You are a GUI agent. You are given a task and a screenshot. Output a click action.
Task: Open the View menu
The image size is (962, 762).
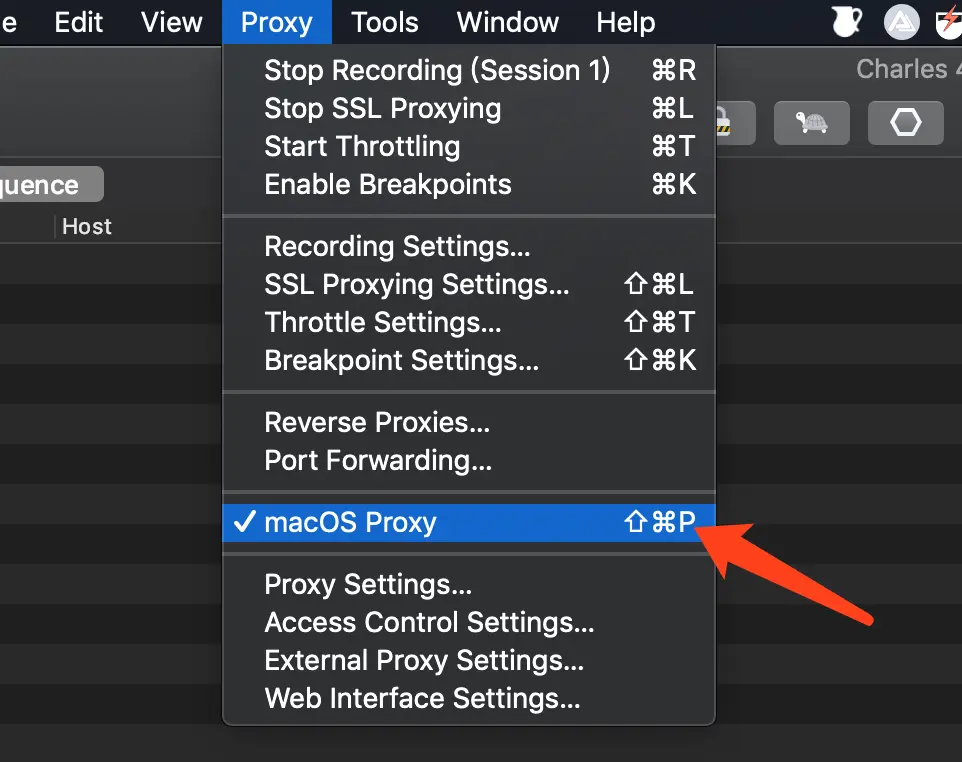(x=171, y=22)
